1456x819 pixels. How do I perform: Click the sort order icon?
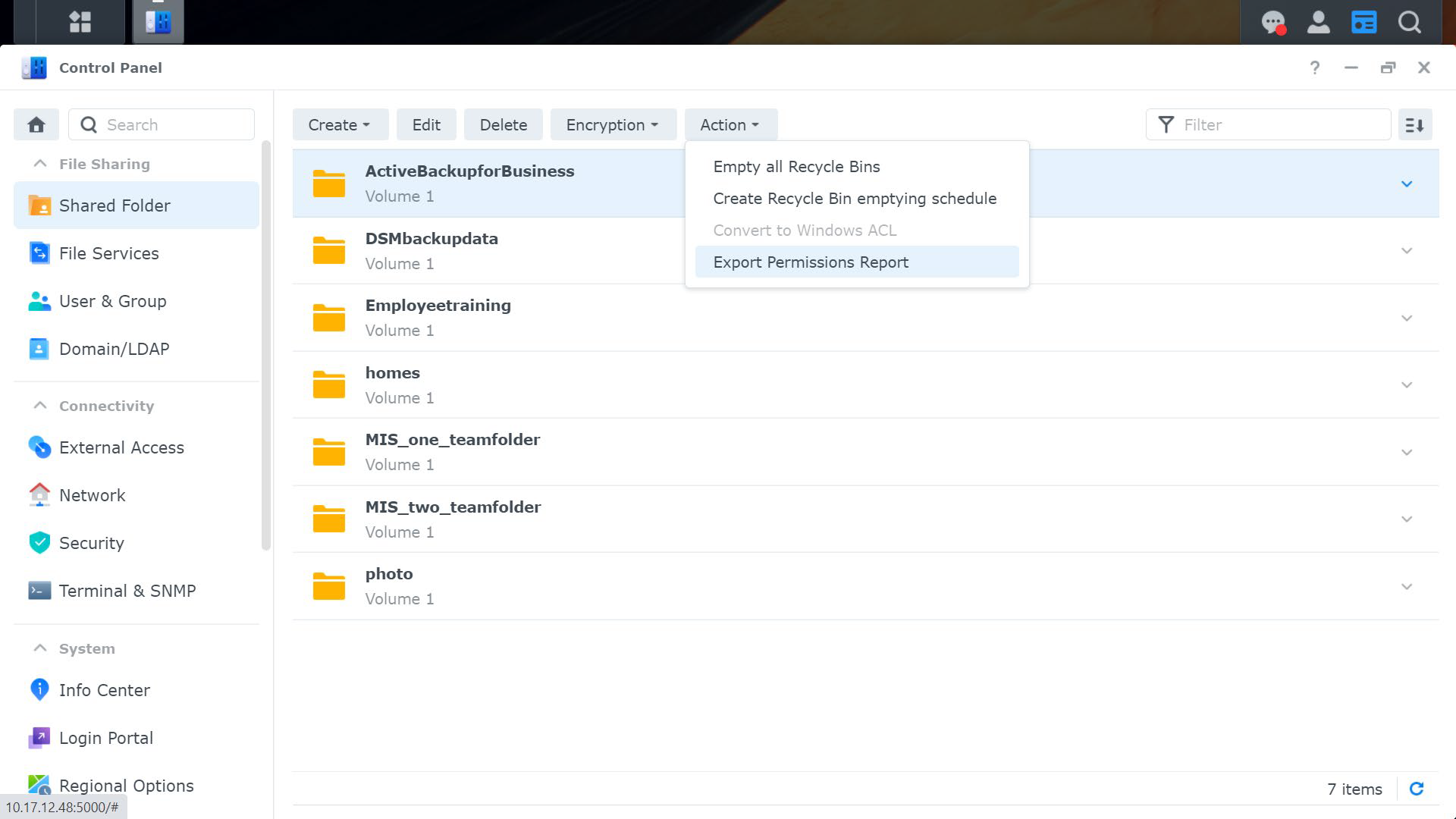pos(1414,124)
